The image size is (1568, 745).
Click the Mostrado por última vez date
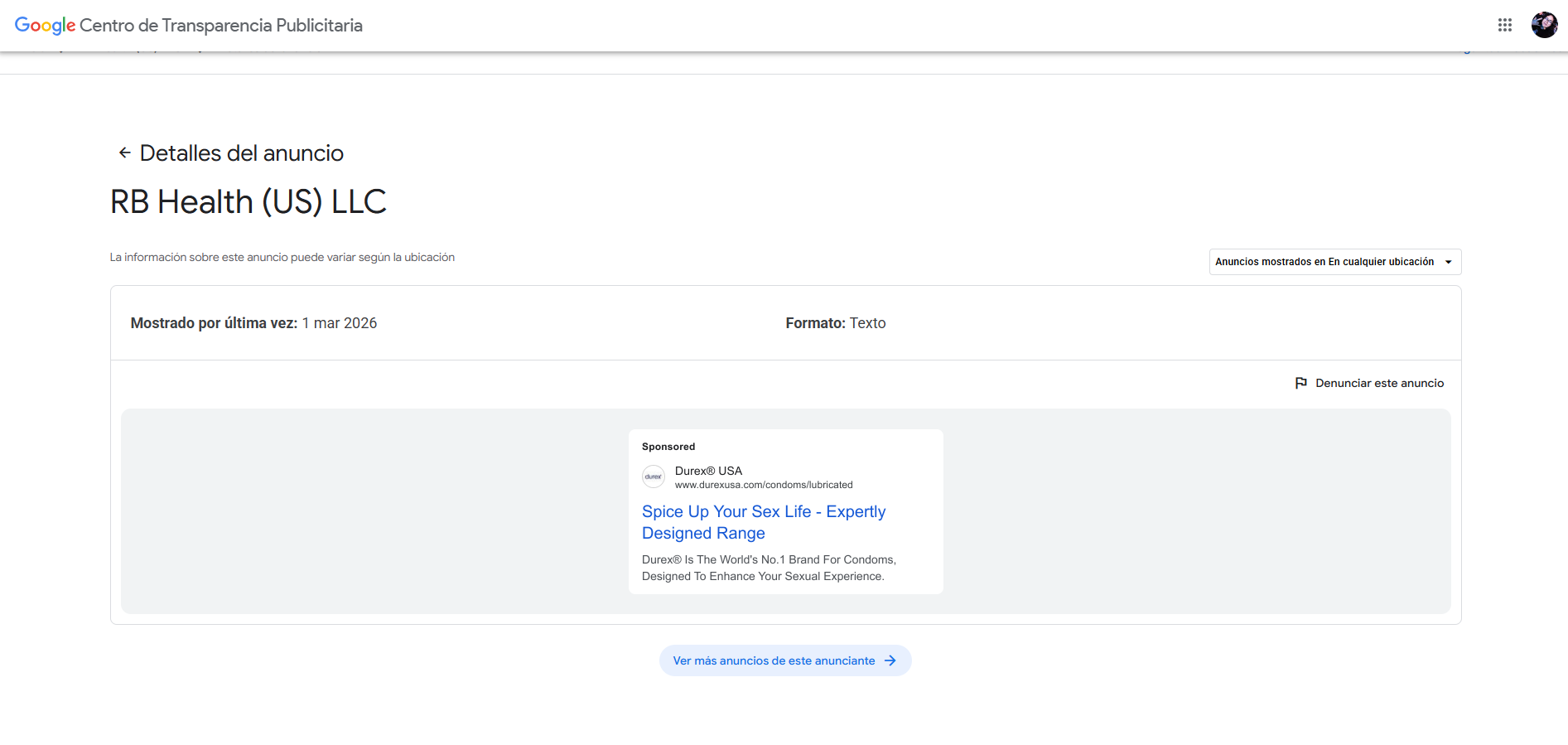[x=339, y=323]
